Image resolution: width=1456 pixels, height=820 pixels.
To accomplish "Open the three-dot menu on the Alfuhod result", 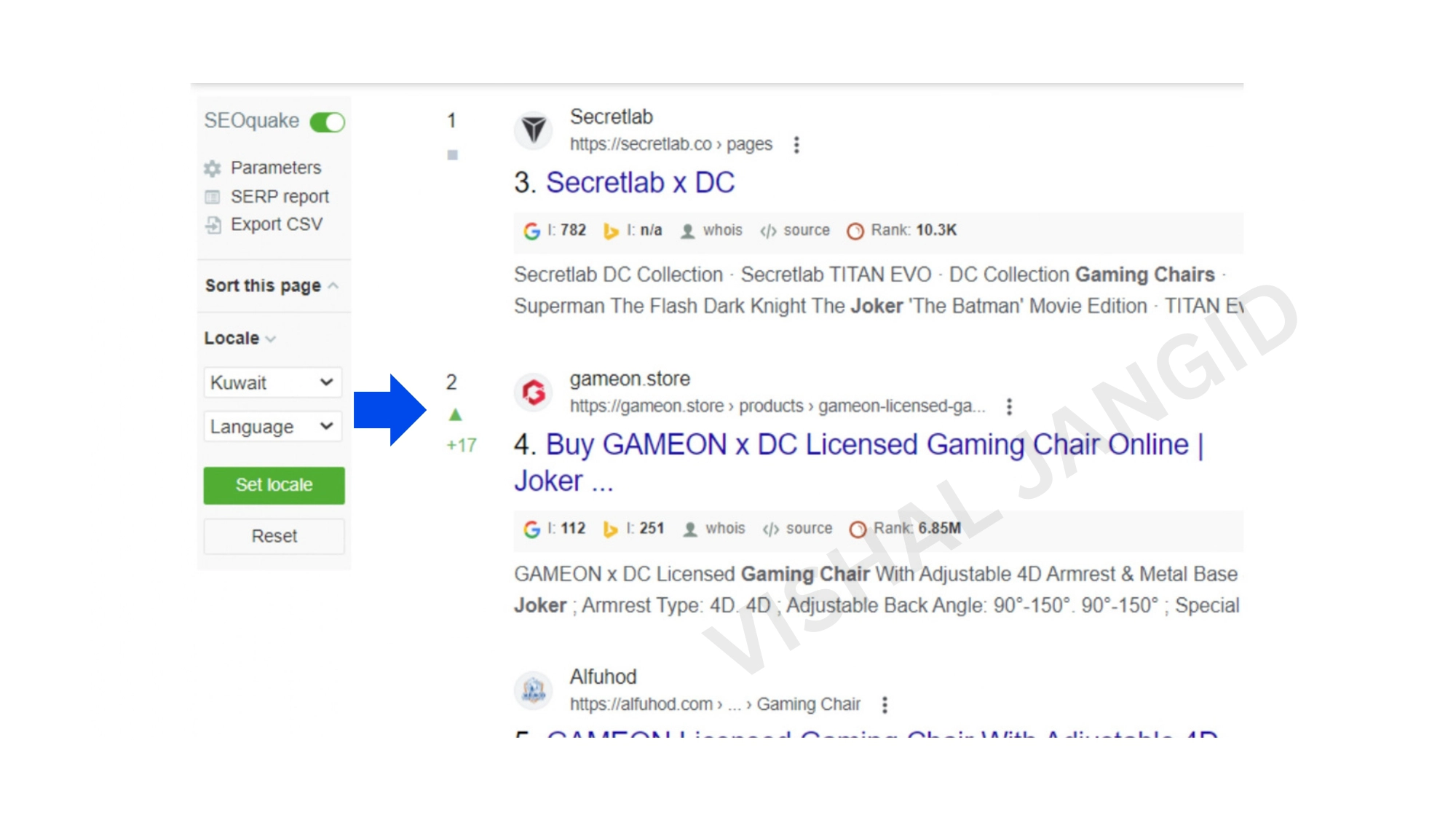I will click(x=885, y=704).
